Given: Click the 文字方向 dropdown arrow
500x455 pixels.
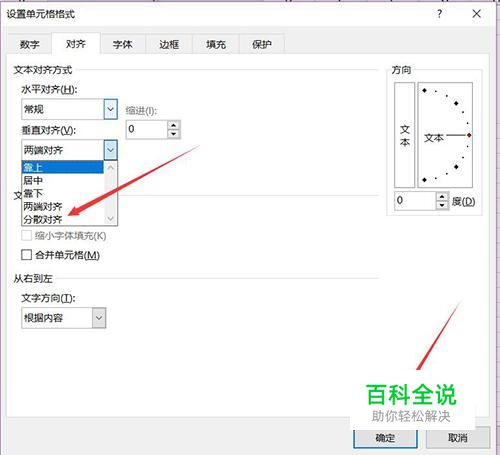Looking at the screenshot, I should pyautogui.click(x=99, y=318).
